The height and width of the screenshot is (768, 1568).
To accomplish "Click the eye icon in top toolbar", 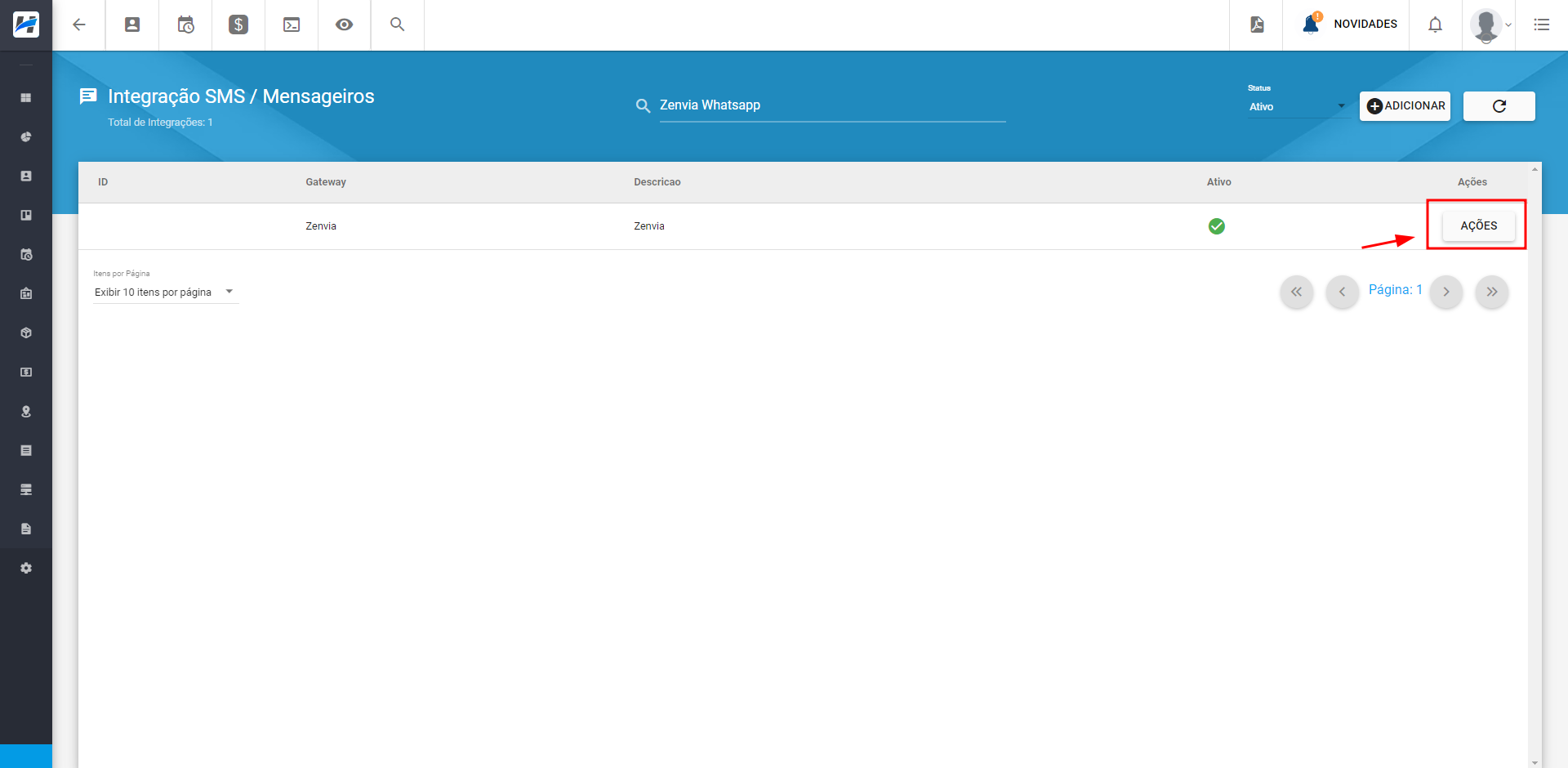I will click(345, 25).
